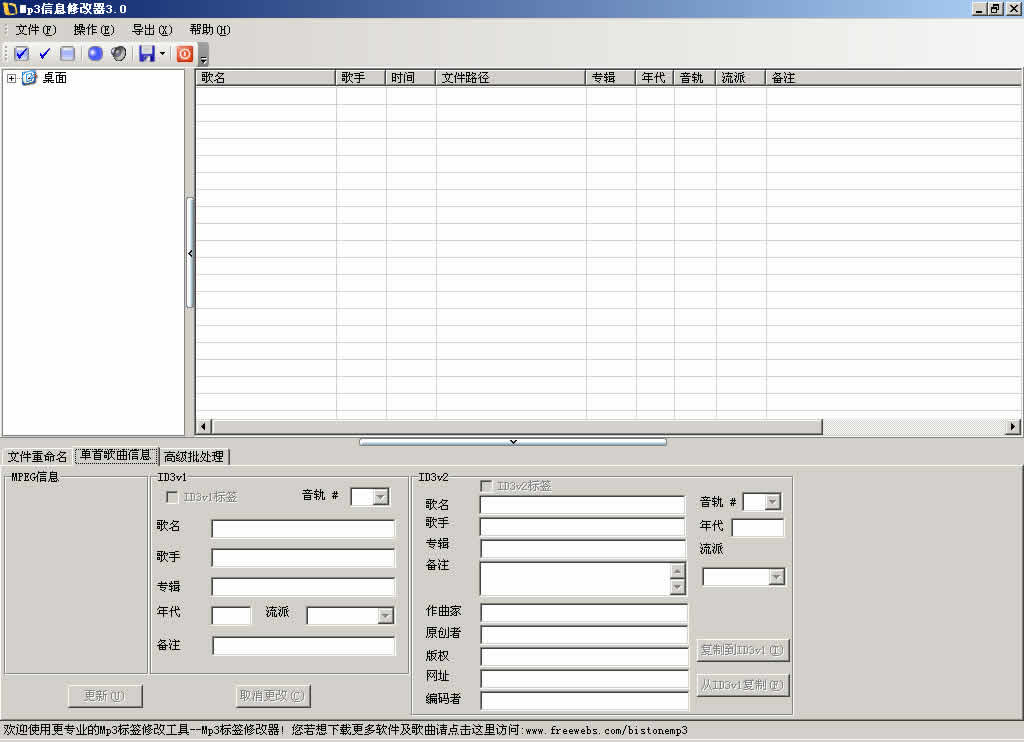The image size is (1024, 742).
Task: Click the blue sphere toolbar icon
Action: point(95,54)
